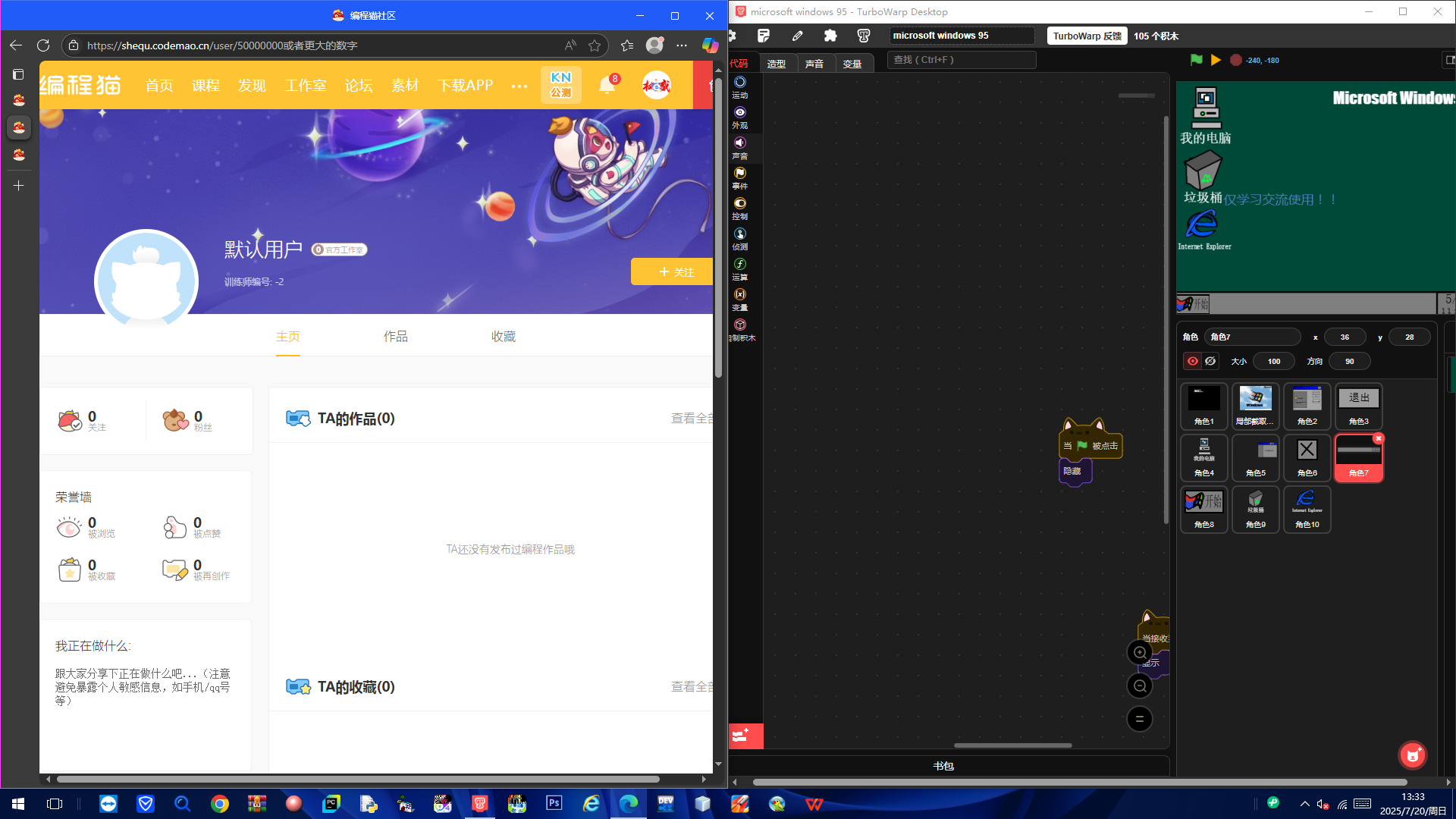Click the add extension button in TurboWarp
Screen dimensions: 1456x819
(745, 736)
